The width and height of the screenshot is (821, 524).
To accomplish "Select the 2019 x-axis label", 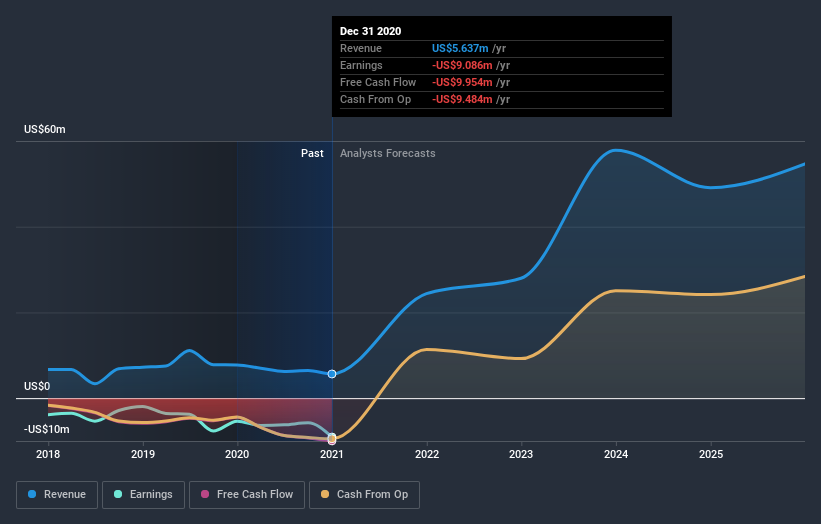I will 143,454.
